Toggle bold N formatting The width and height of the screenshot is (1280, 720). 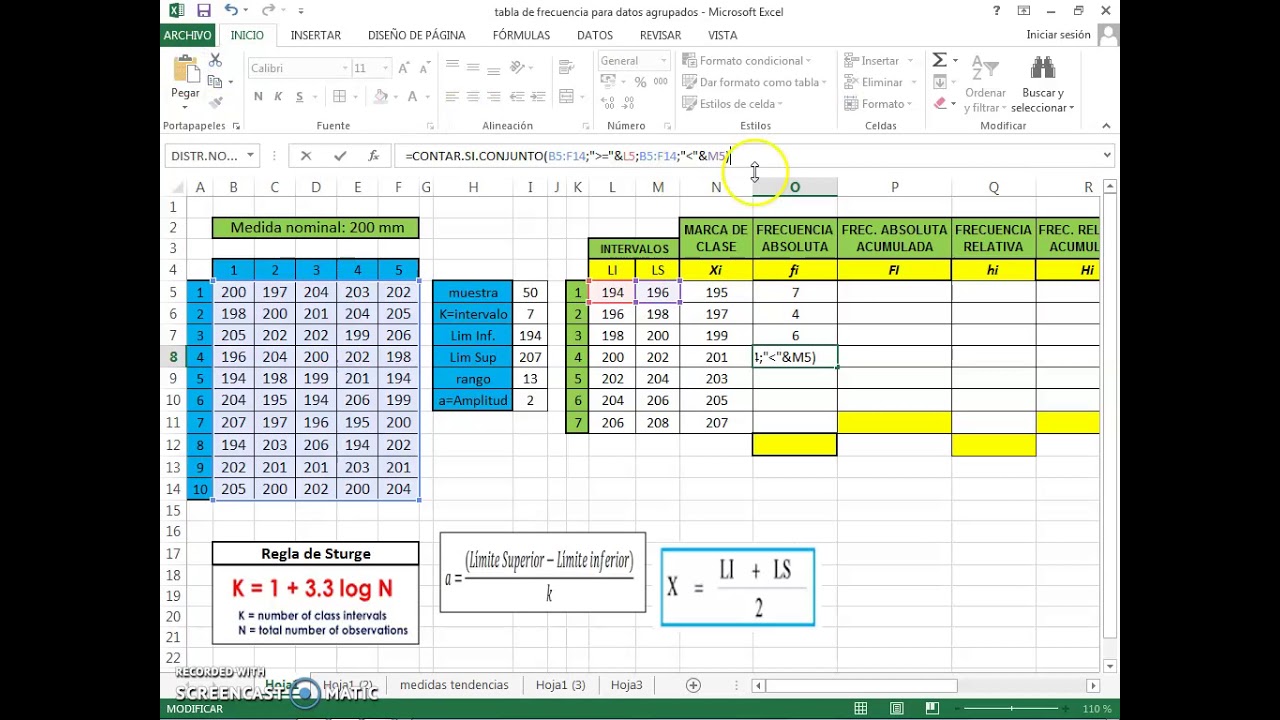point(258,97)
